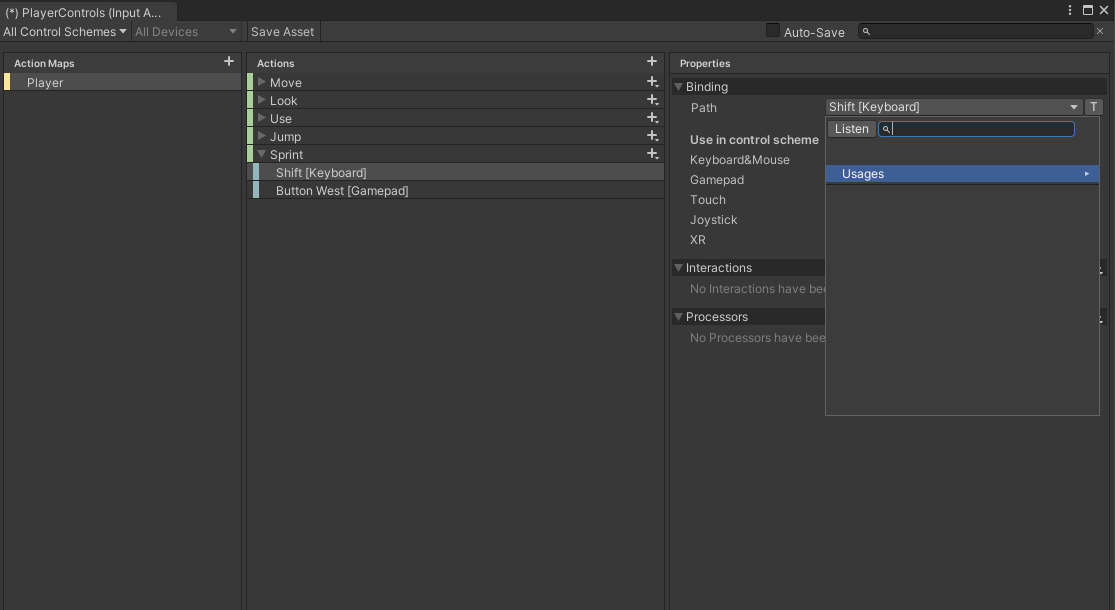Add binding to Jump action
Image resolution: width=1115 pixels, height=610 pixels.
click(652, 136)
